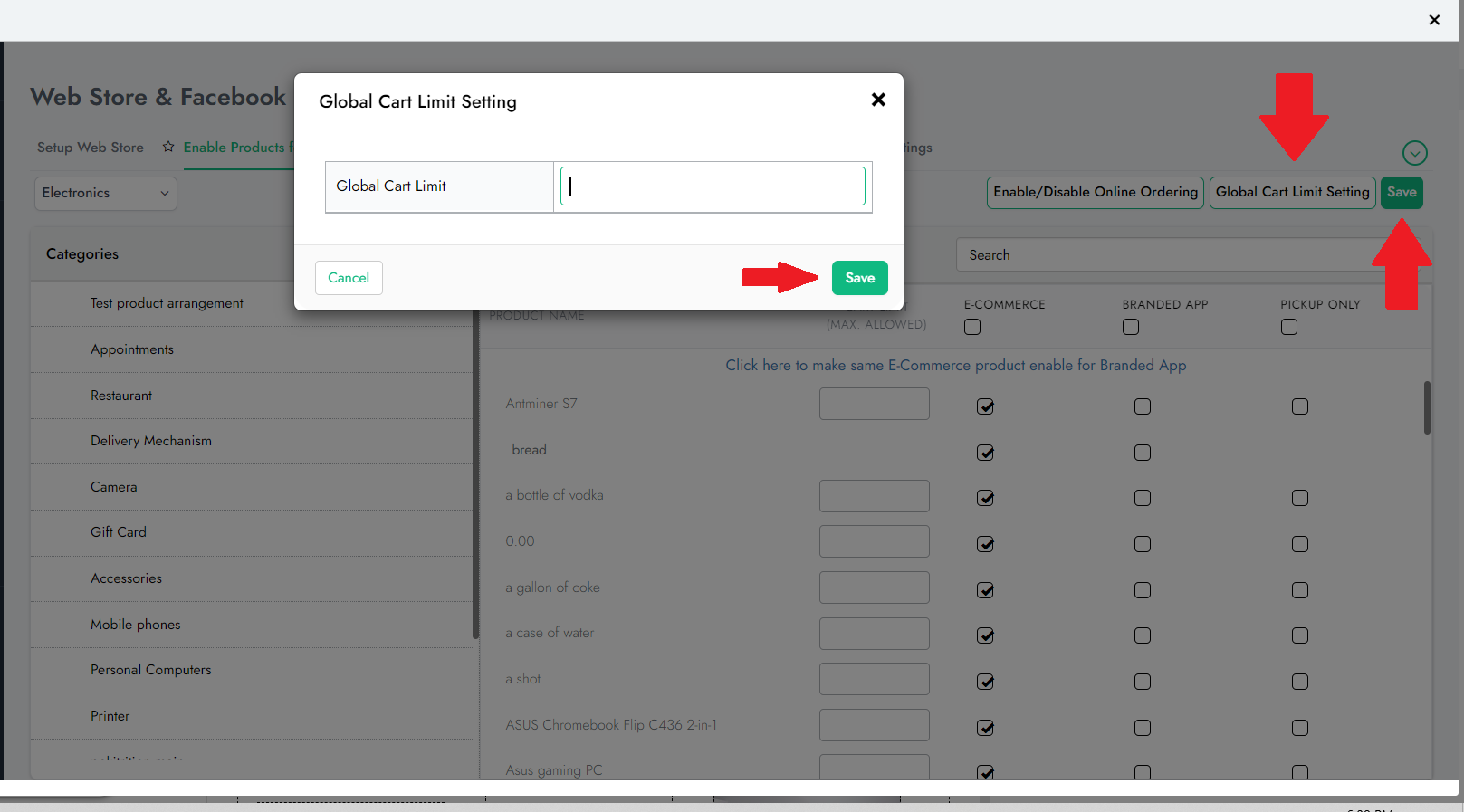This screenshot has width=1464, height=812.
Task: Click the star icon beside Enable Products tab
Action: 168,148
